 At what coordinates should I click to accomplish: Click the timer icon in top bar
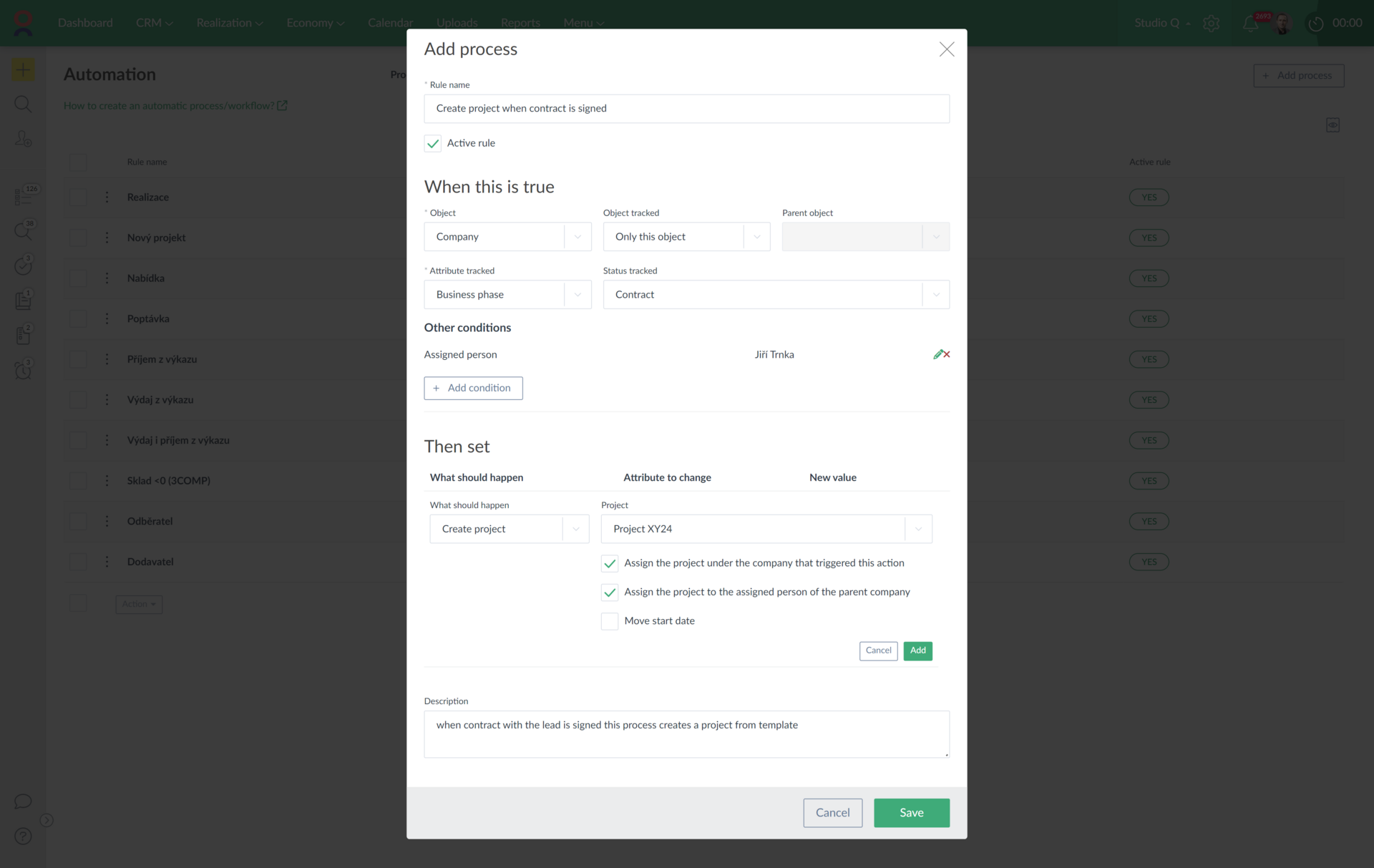1315,24
